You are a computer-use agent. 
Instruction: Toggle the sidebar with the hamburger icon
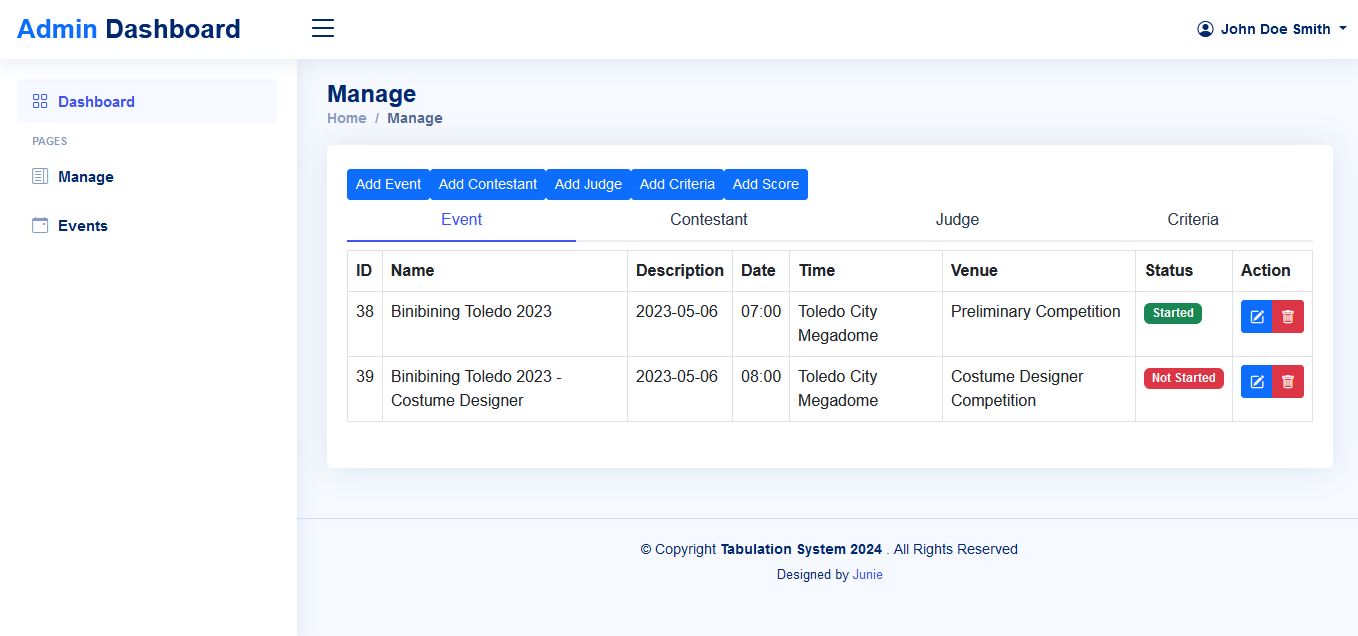click(322, 28)
